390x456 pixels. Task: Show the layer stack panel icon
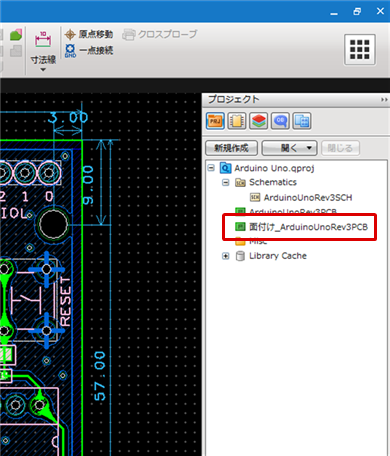click(x=258, y=121)
